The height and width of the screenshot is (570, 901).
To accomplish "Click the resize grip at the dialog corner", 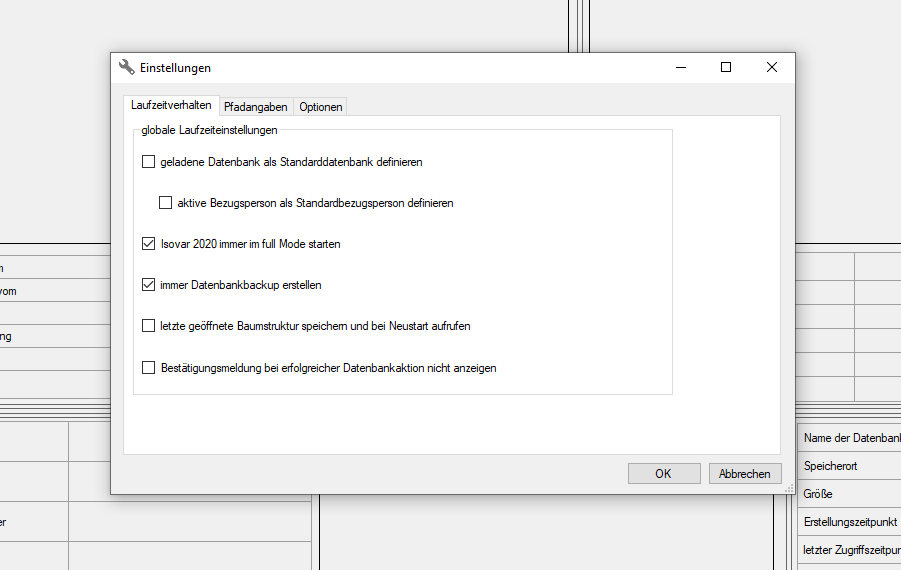I will click(790, 489).
